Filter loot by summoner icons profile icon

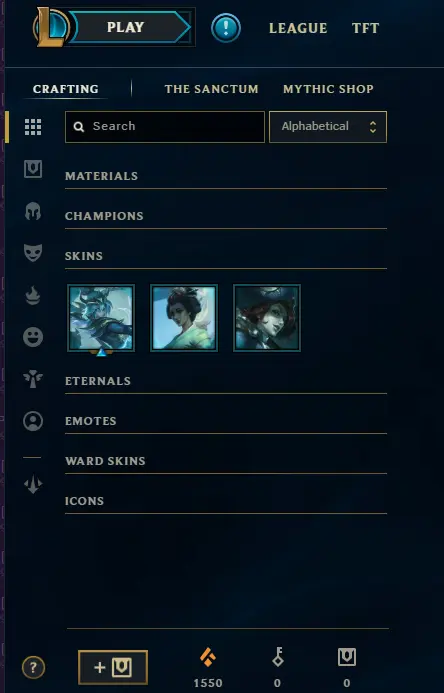click(33, 421)
